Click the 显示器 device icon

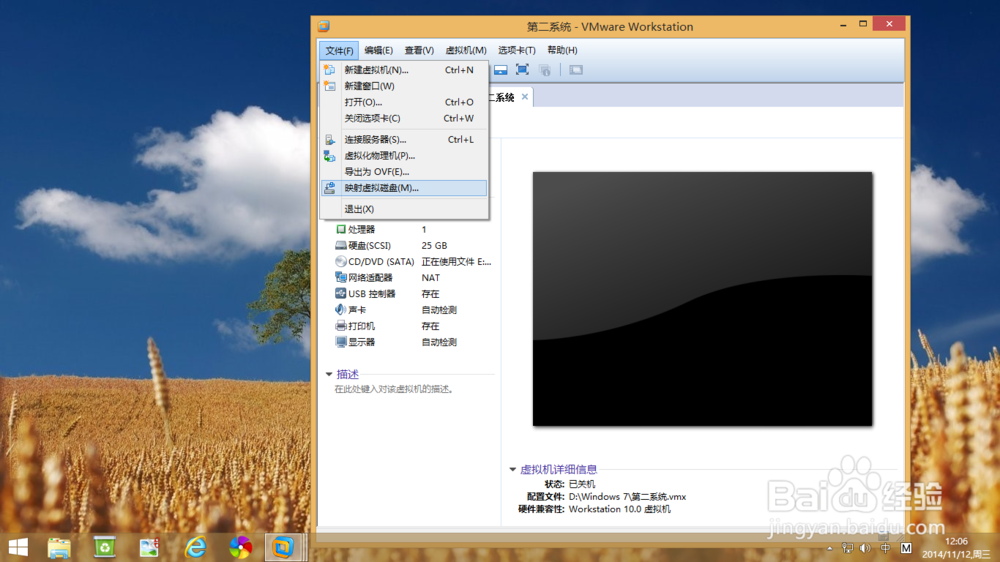coord(341,342)
